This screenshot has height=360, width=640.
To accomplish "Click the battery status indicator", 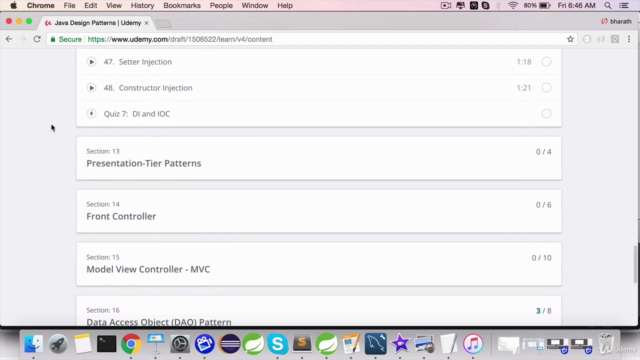I will [x=537, y=6].
